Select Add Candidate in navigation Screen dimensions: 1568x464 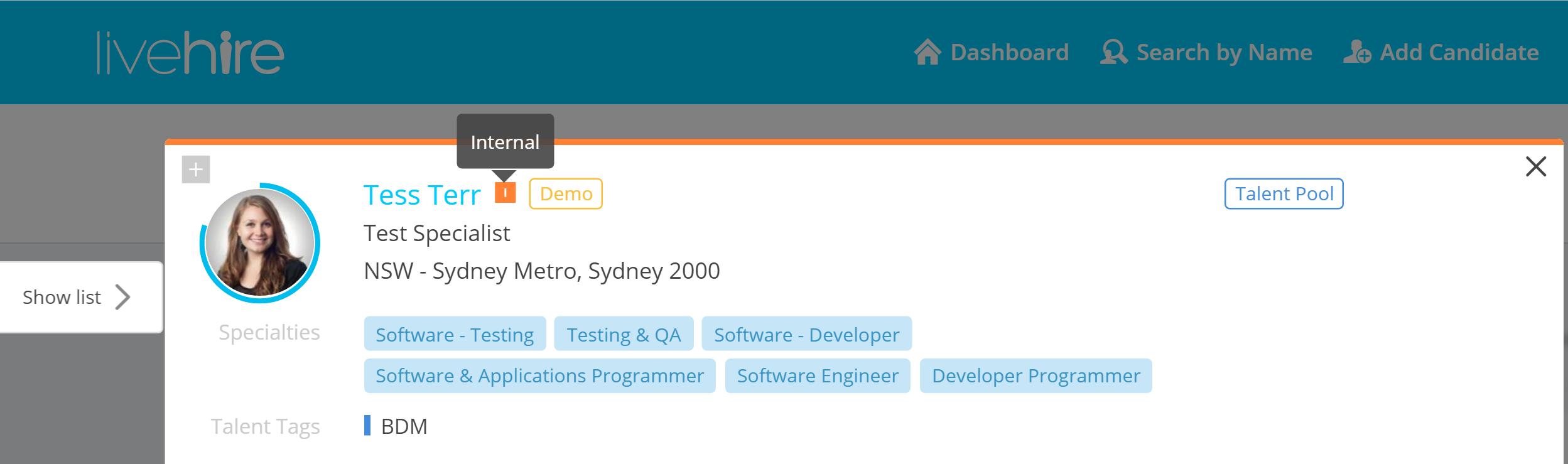coord(1459,52)
